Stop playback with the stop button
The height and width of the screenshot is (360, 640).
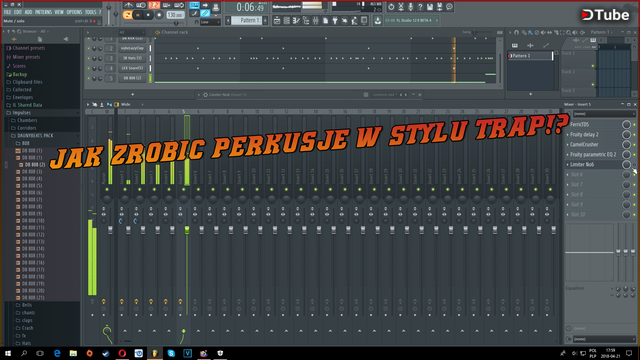coord(149,15)
